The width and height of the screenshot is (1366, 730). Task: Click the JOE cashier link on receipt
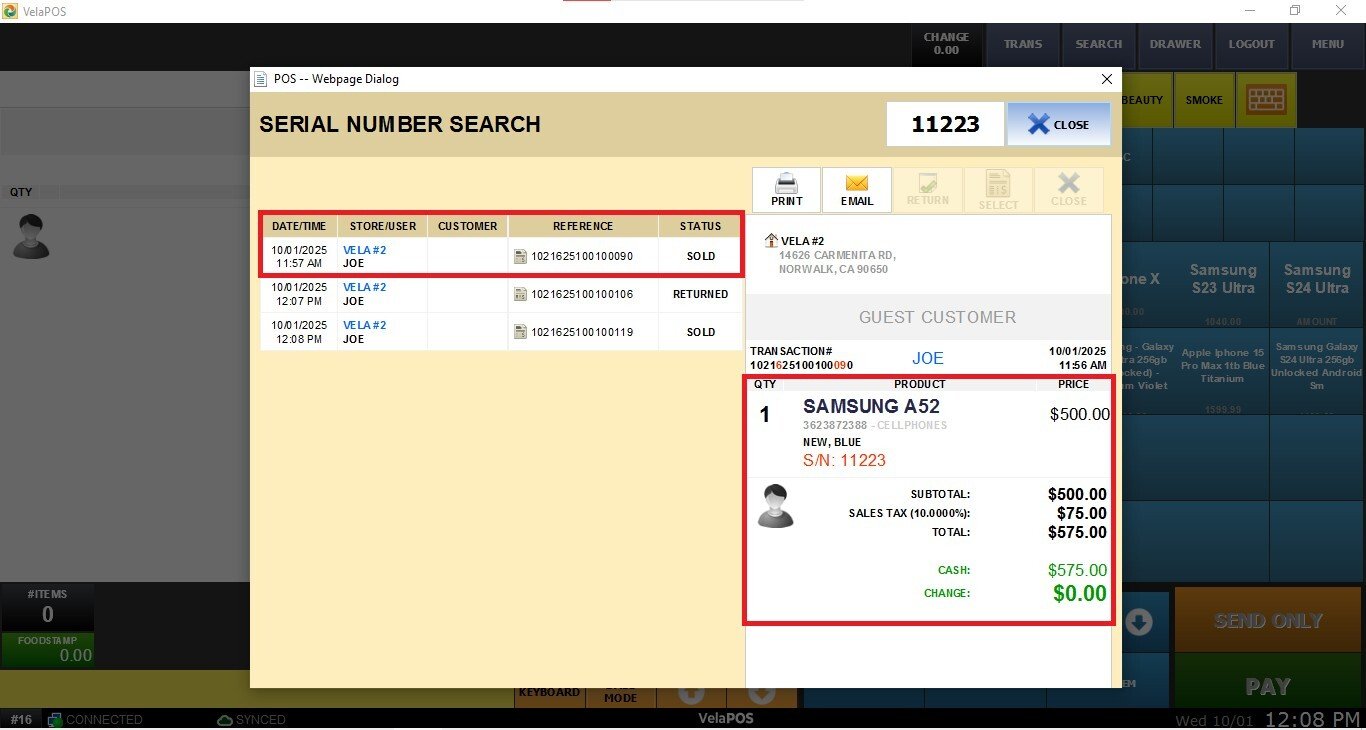tap(927, 358)
